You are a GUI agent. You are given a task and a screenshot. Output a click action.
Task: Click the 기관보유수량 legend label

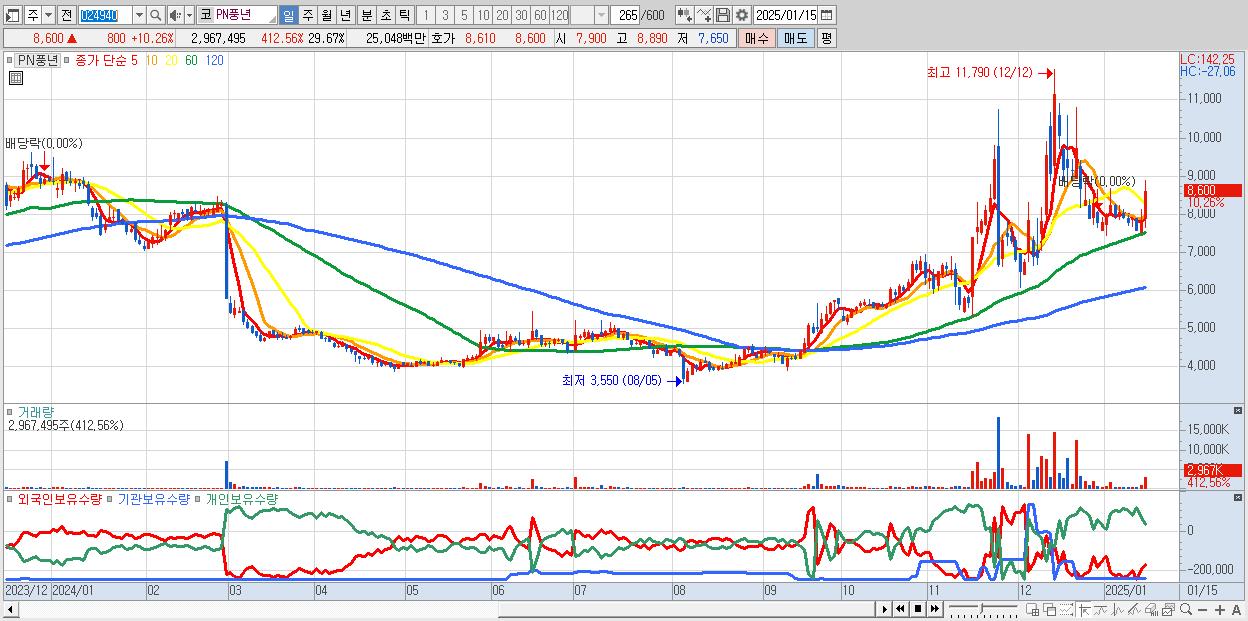coord(153,498)
